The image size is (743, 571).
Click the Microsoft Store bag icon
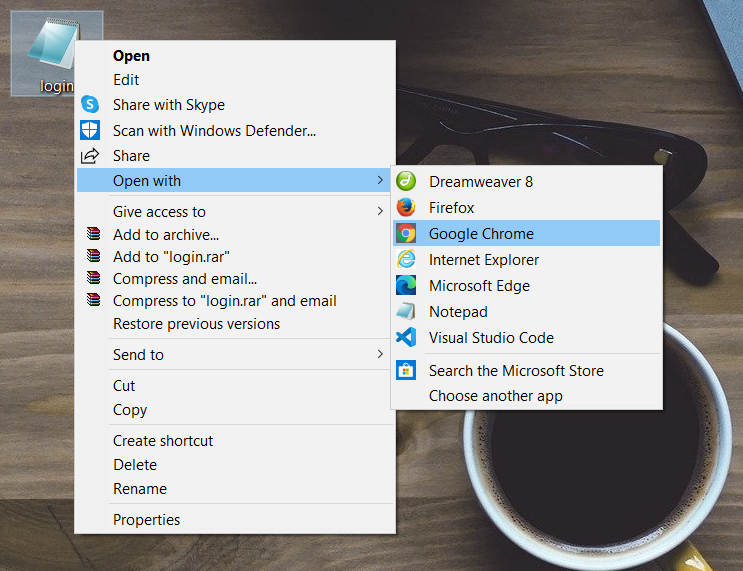coord(406,370)
